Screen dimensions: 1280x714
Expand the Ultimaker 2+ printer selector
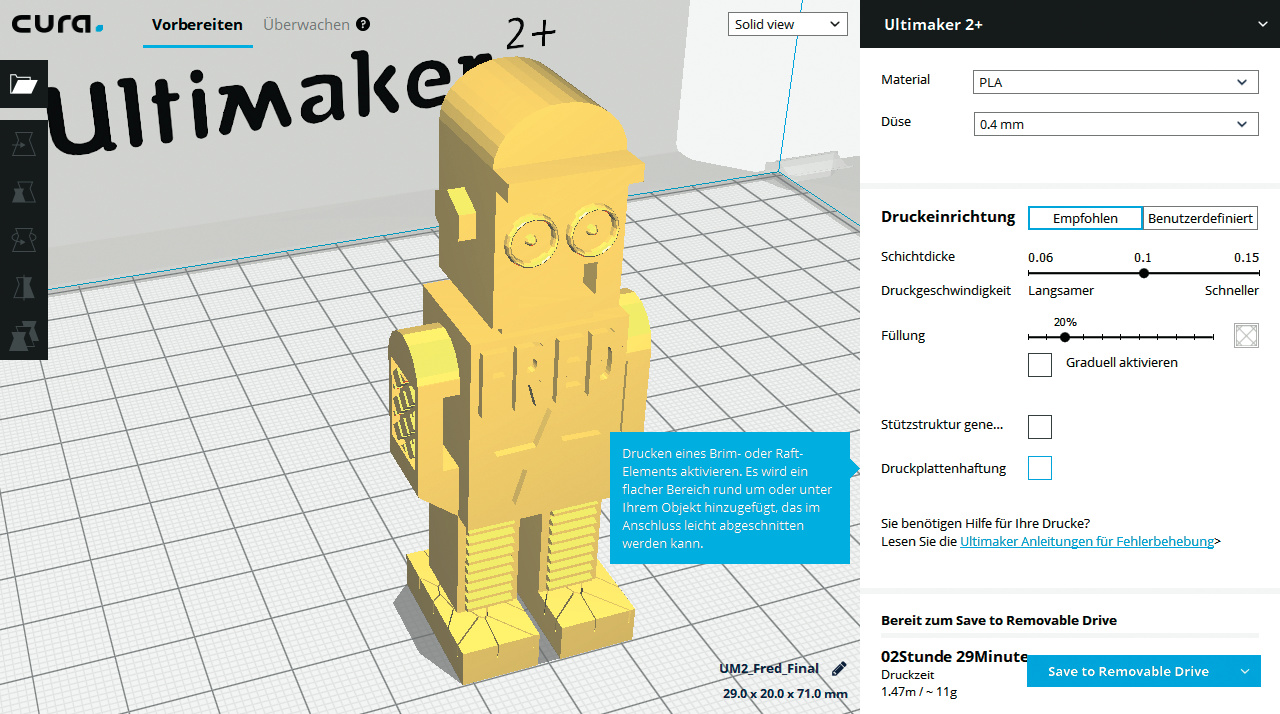click(1070, 24)
